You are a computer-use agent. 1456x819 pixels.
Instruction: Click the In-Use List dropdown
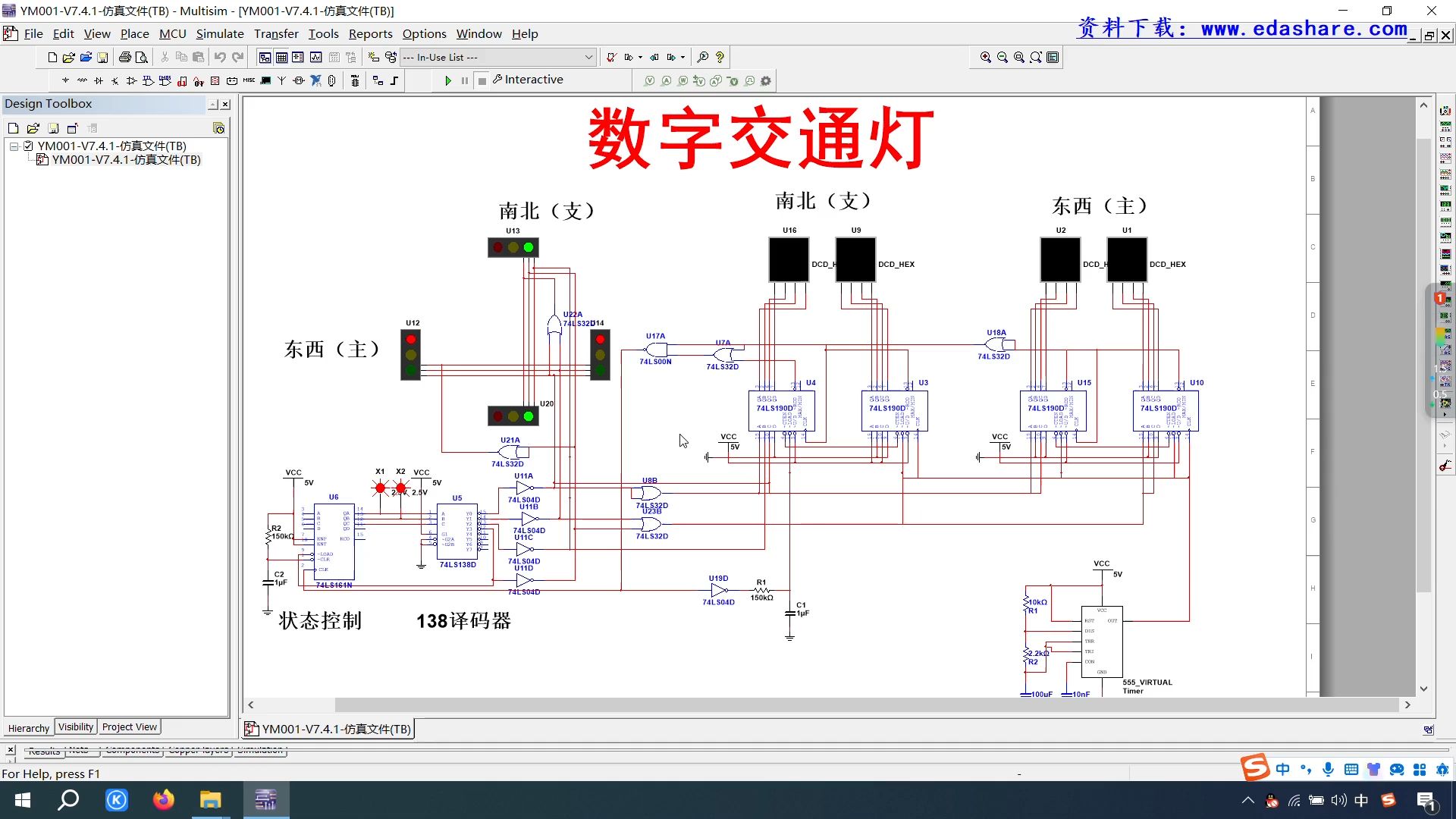[x=496, y=56]
